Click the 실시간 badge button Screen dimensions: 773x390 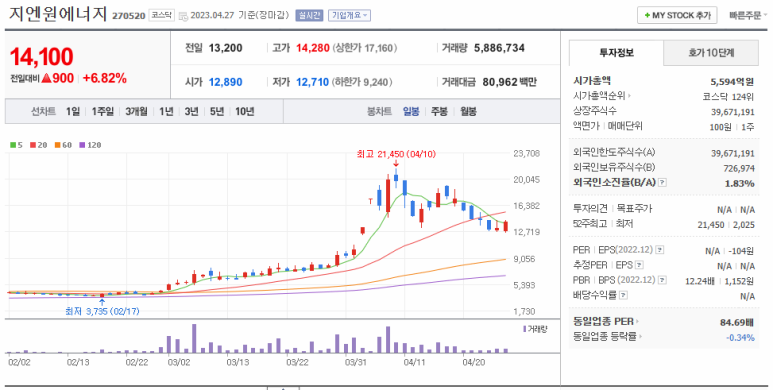(x=309, y=15)
